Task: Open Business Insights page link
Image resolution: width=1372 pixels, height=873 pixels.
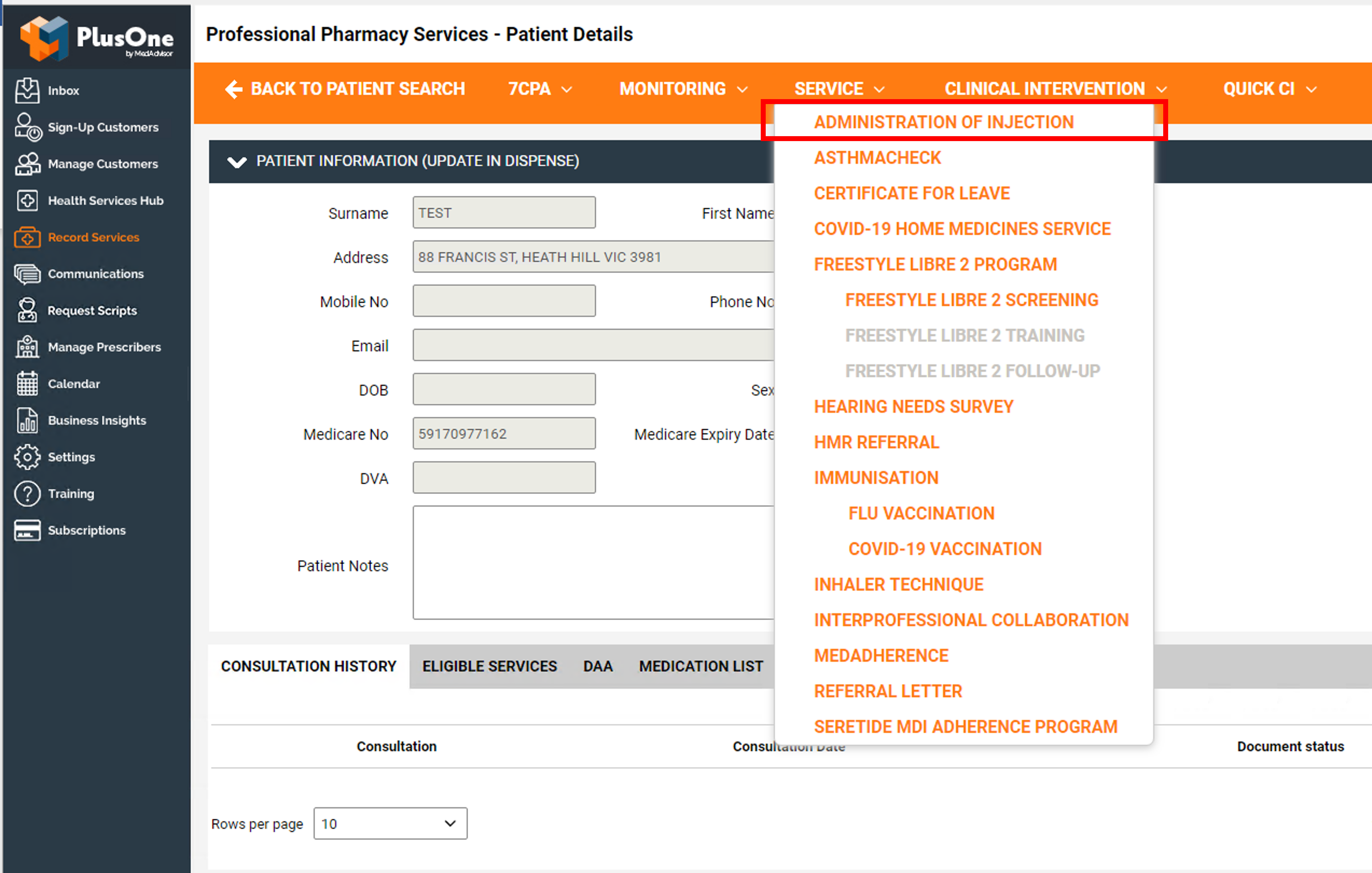Action: [97, 420]
